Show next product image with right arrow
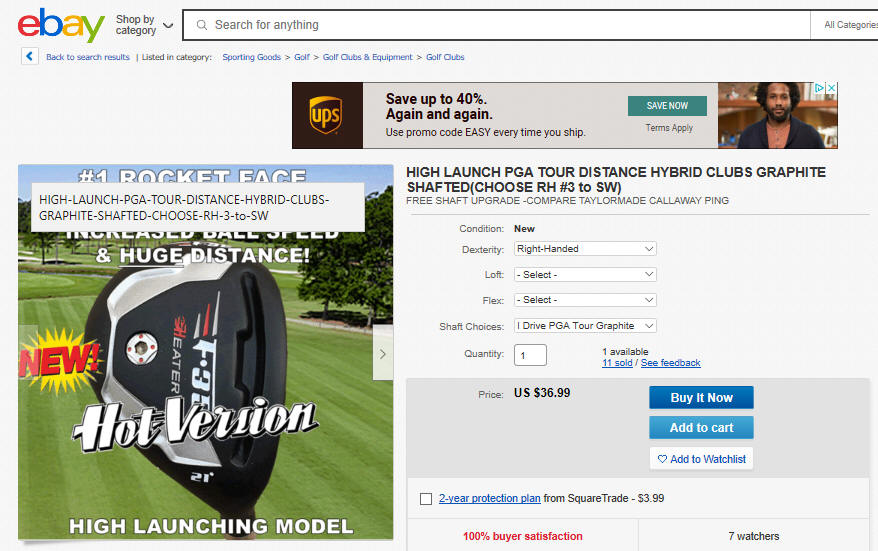This screenshot has width=878, height=551. click(x=383, y=354)
